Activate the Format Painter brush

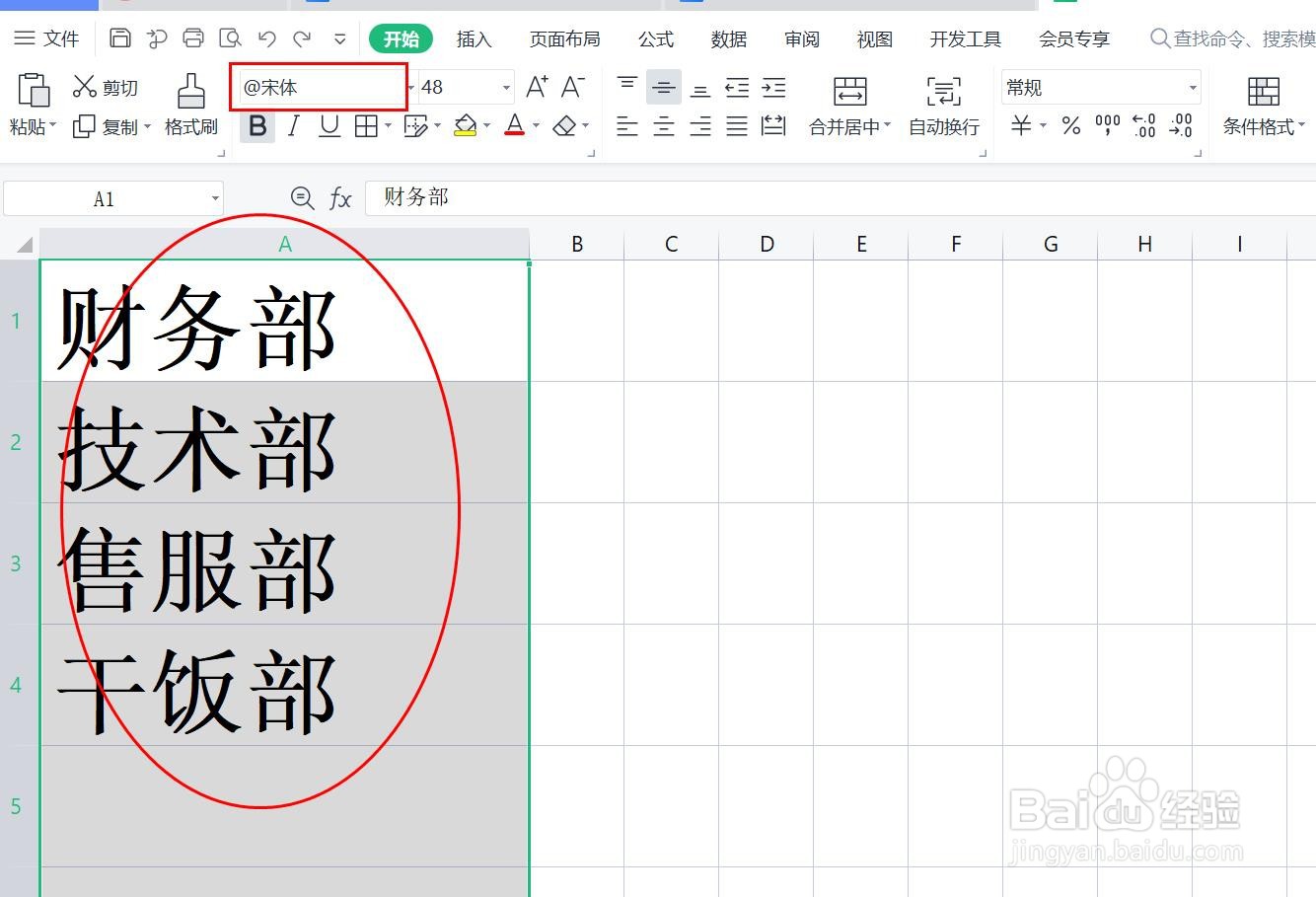pyautogui.click(x=191, y=90)
